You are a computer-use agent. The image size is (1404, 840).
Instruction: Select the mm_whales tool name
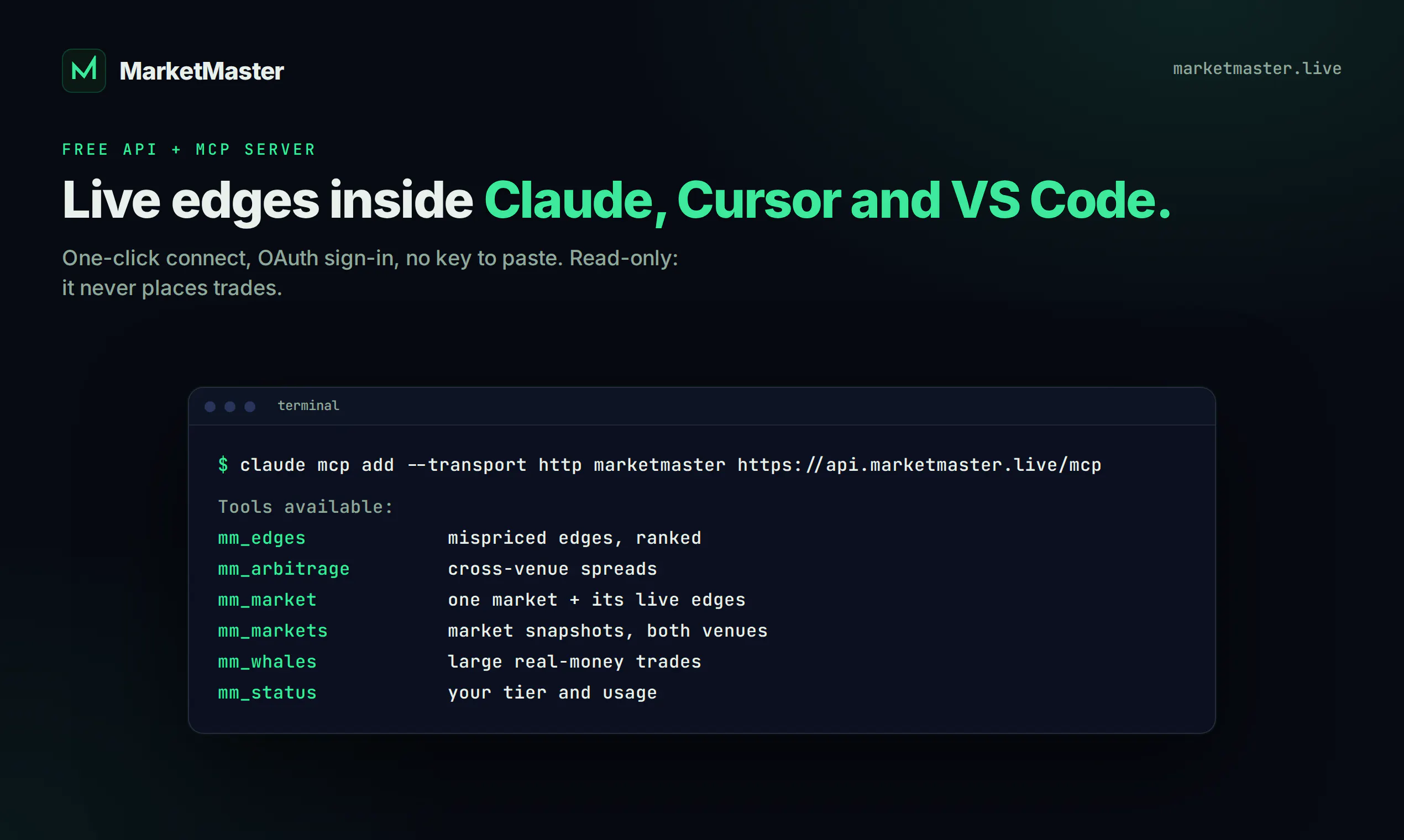click(267, 662)
